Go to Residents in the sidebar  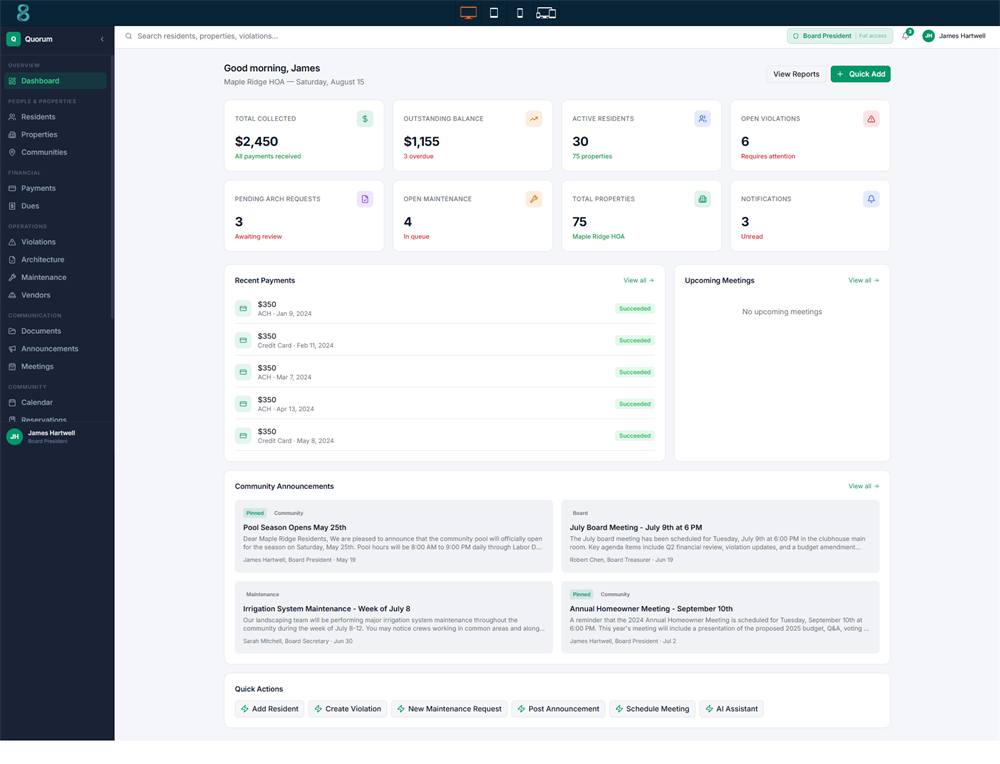tap(55, 117)
